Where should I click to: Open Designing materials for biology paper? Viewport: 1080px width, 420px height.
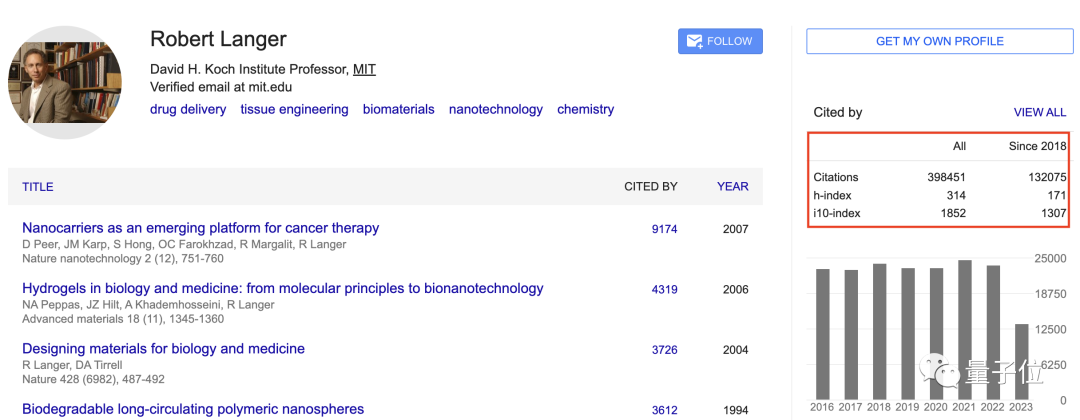tap(163, 349)
